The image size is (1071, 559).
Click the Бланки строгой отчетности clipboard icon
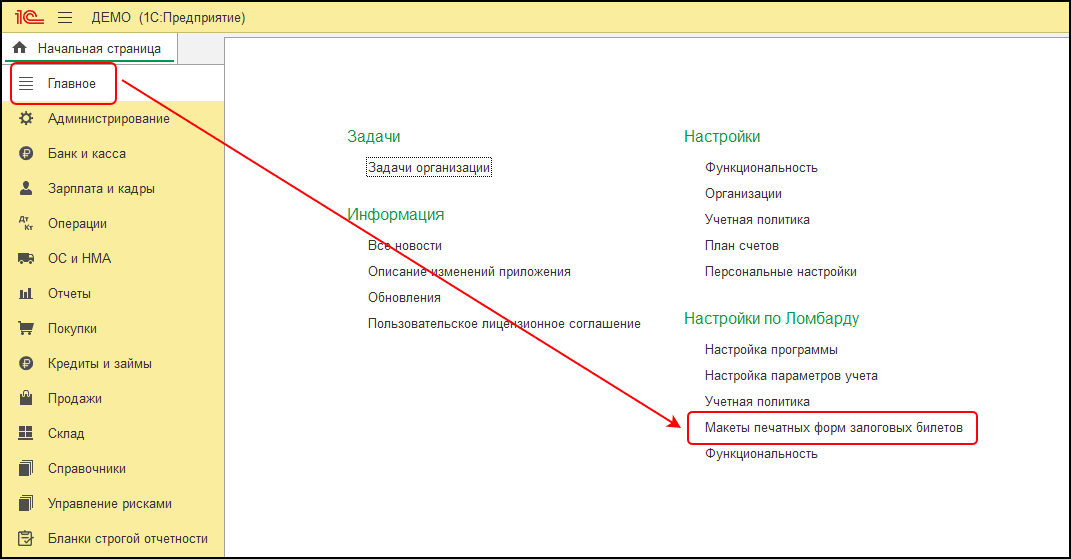pos(26,538)
